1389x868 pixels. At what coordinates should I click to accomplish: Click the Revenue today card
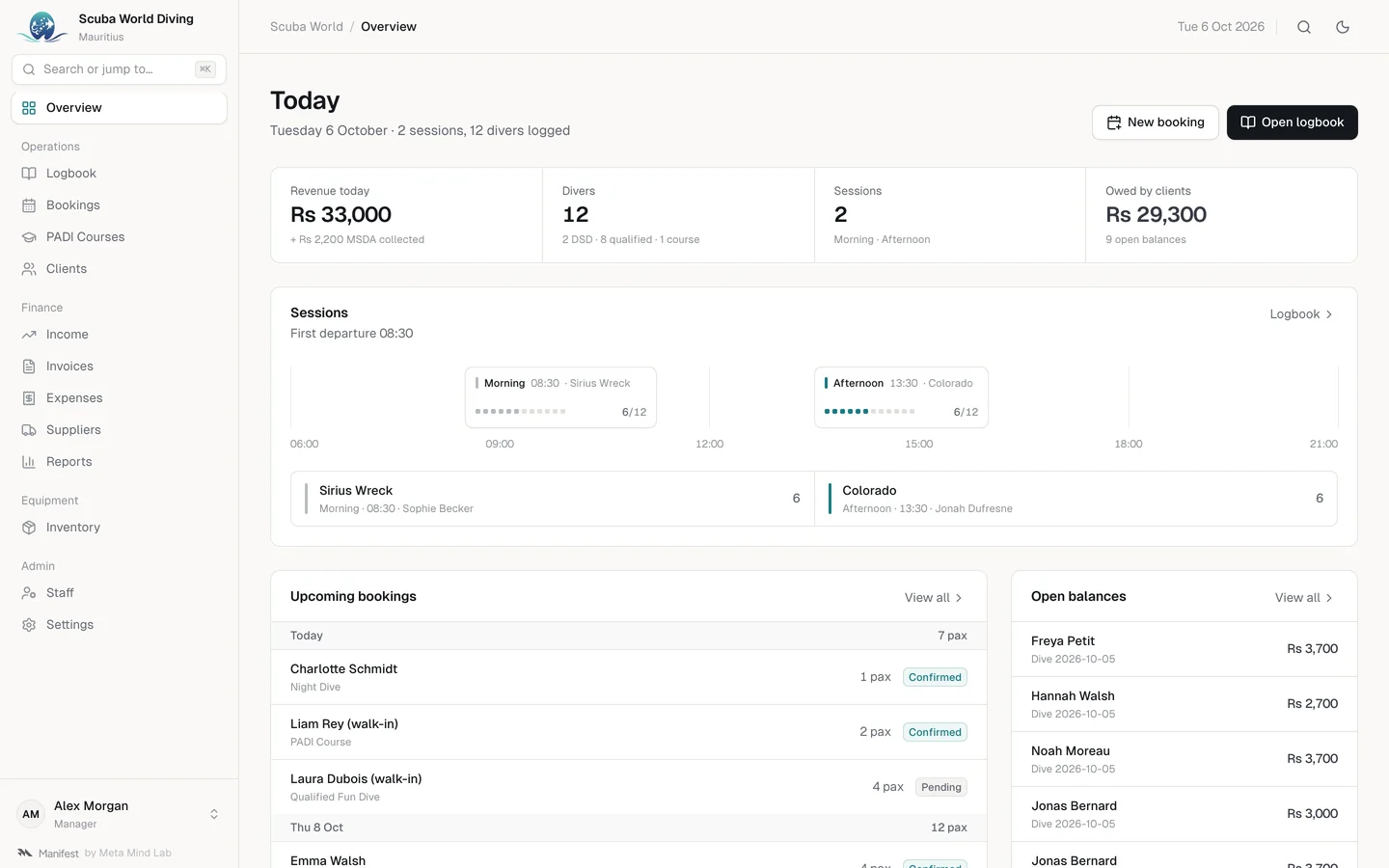[406, 215]
